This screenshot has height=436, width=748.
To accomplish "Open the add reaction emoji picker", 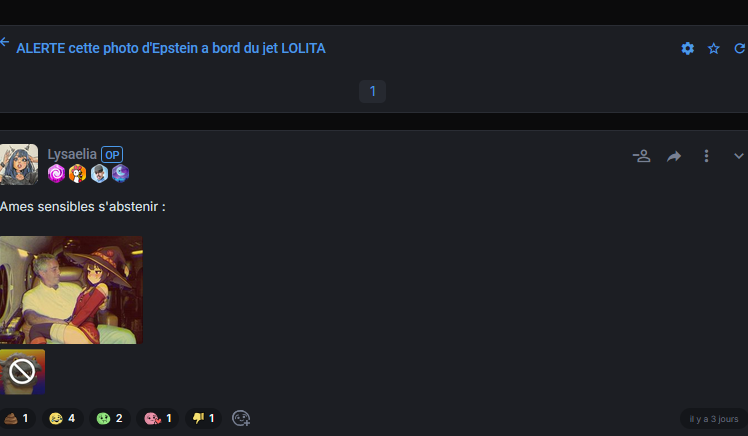I will pyautogui.click(x=241, y=418).
